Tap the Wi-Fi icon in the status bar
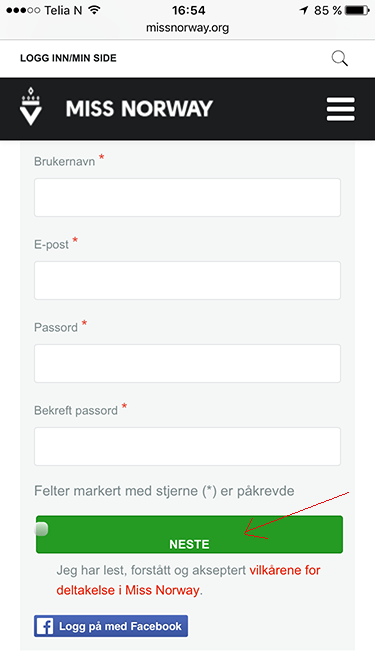The height and width of the screenshot is (667, 375). (x=94, y=10)
